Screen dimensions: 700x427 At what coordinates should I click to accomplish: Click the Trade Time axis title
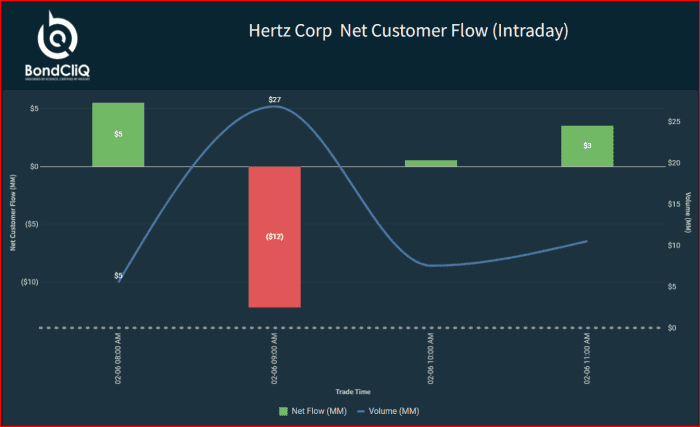pyautogui.click(x=353, y=392)
